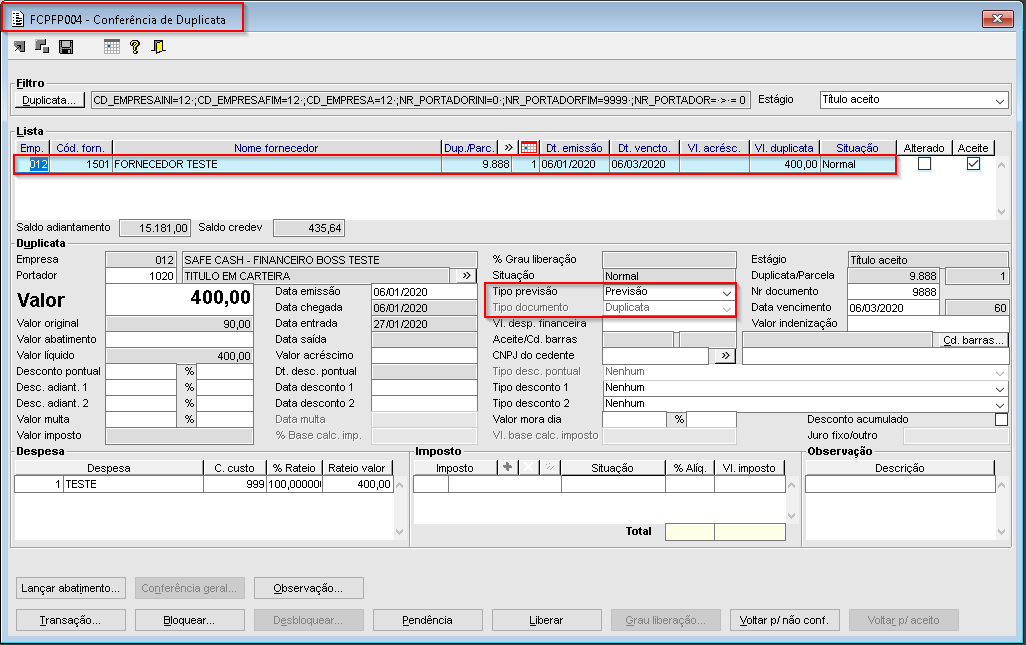Click the save floppy disk icon
Screen dimensions: 1026x645
[66, 47]
